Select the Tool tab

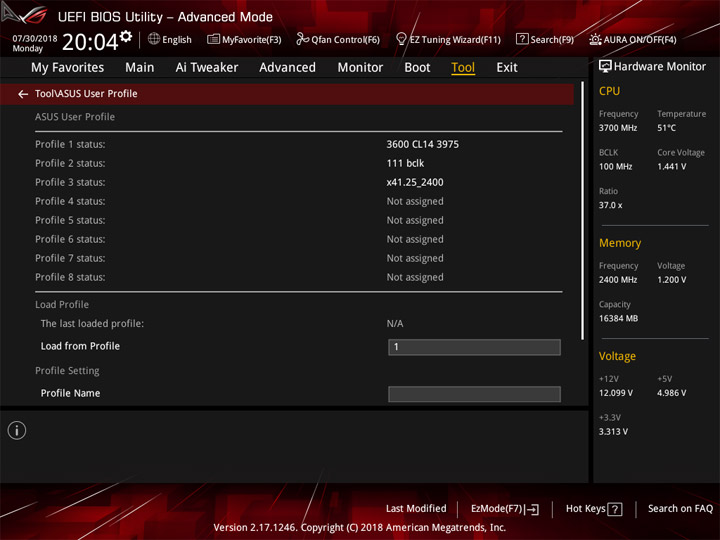pos(463,68)
